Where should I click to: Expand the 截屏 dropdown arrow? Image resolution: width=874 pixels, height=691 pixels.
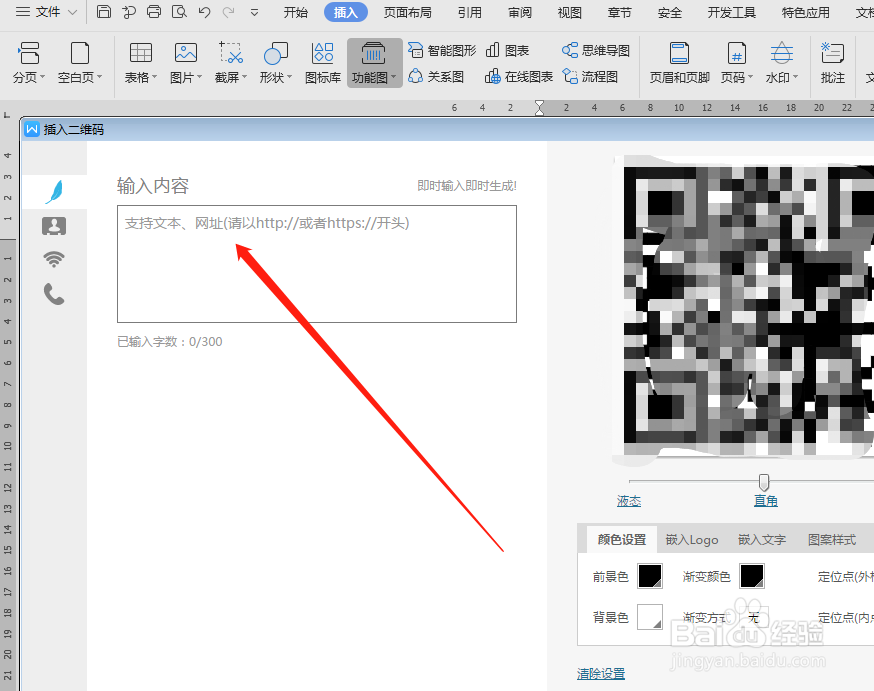244,77
